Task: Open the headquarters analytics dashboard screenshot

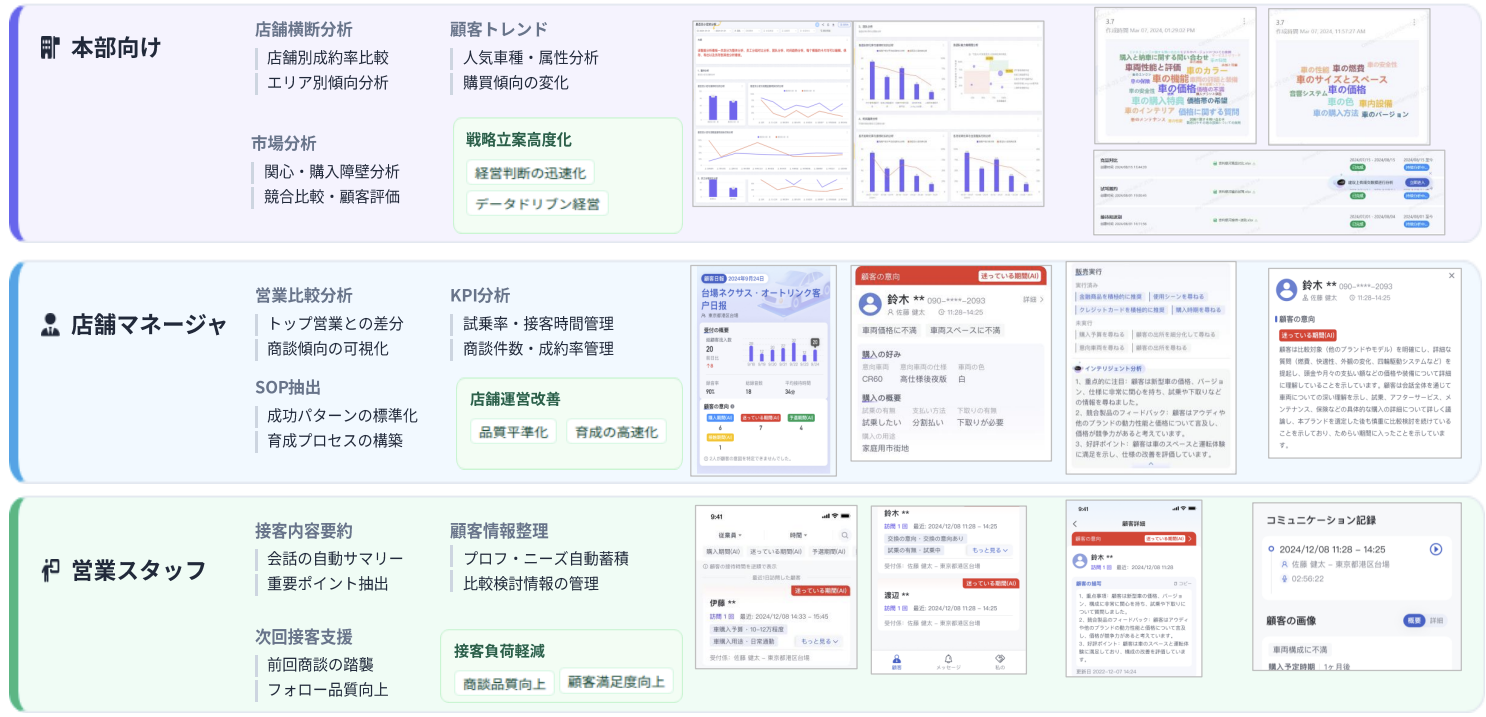Action: [868, 114]
